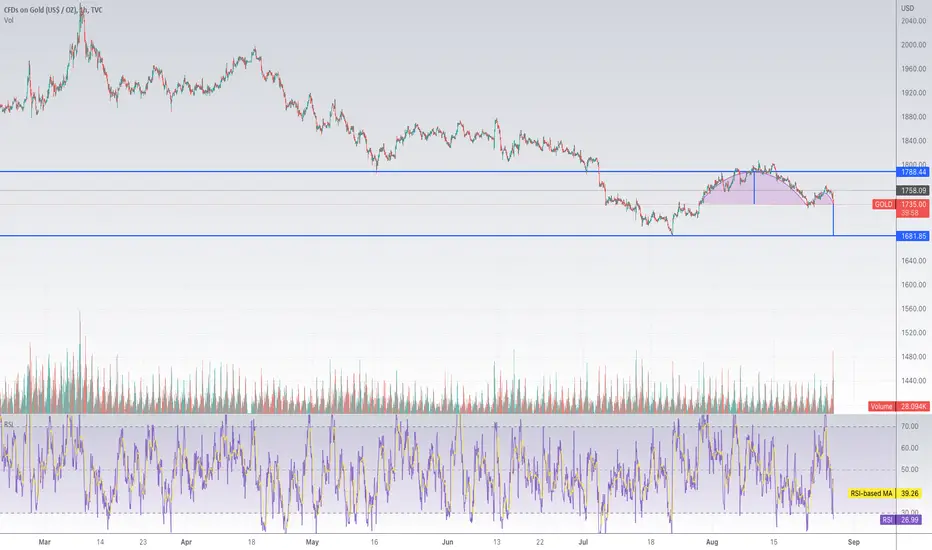Click the Jun label on time axis

point(448,542)
